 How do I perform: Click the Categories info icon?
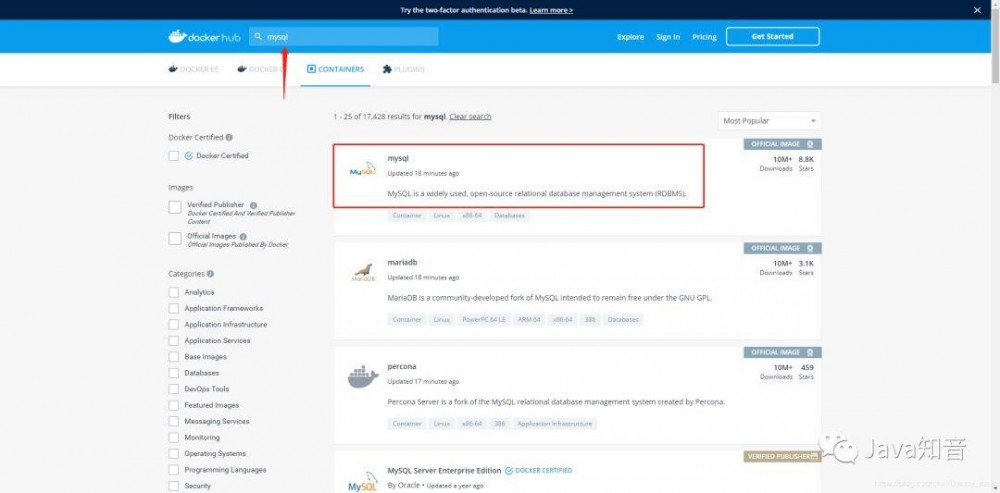coord(210,274)
